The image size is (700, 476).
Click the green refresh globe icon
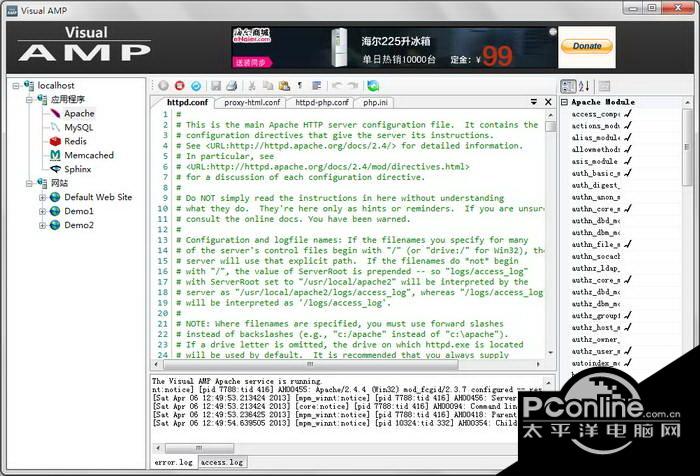pos(373,86)
